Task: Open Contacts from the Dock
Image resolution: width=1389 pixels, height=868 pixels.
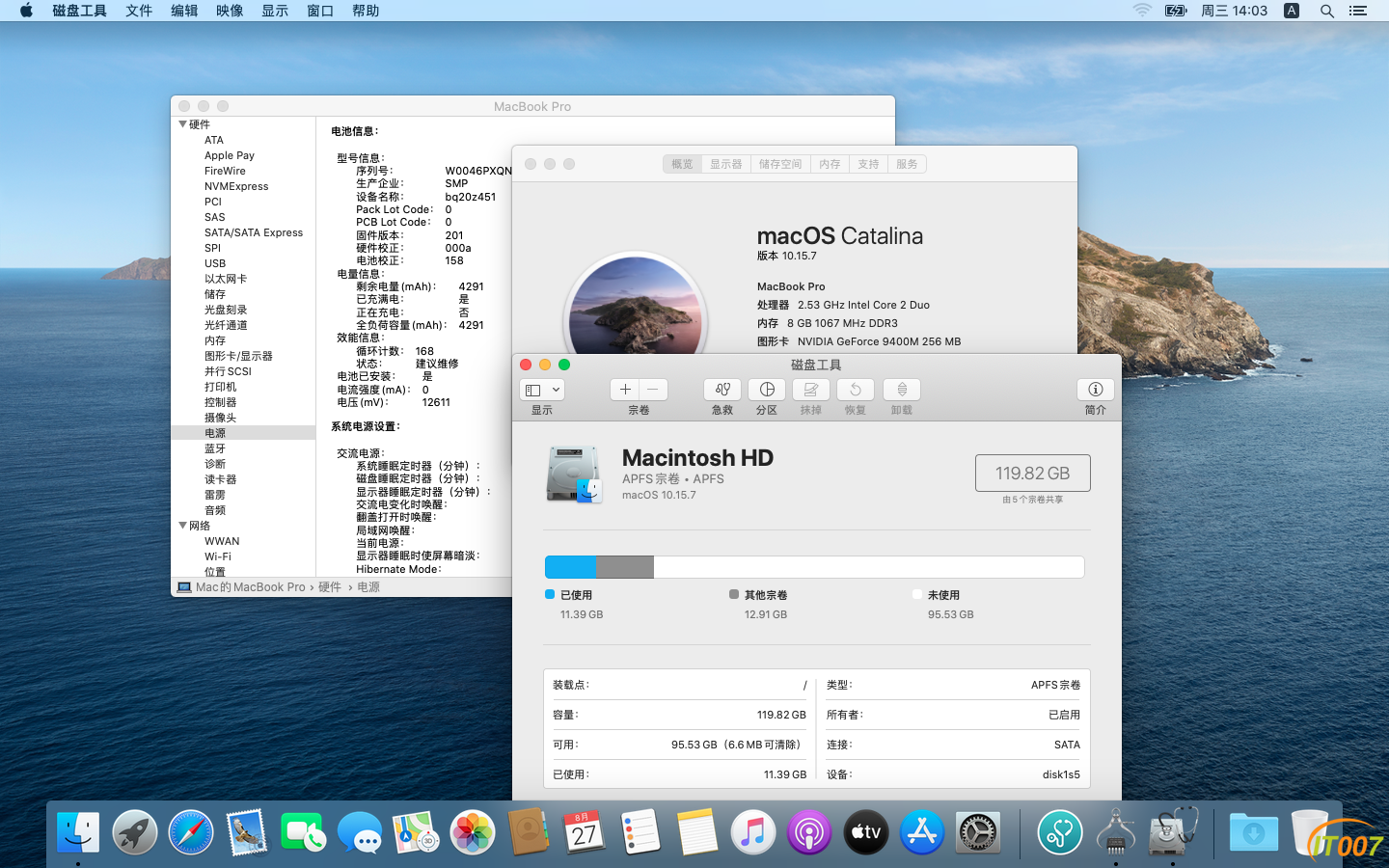Action: coord(529,831)
